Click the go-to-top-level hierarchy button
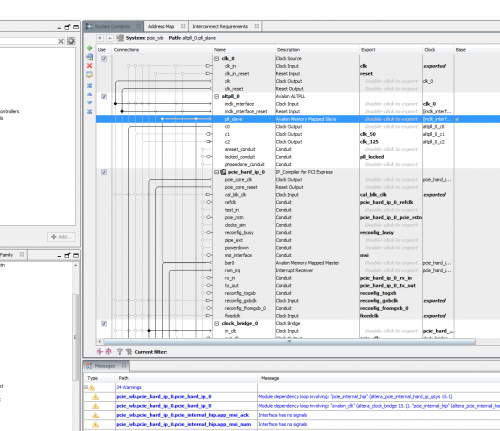This screenshot has width=500, height=431. 100,38
